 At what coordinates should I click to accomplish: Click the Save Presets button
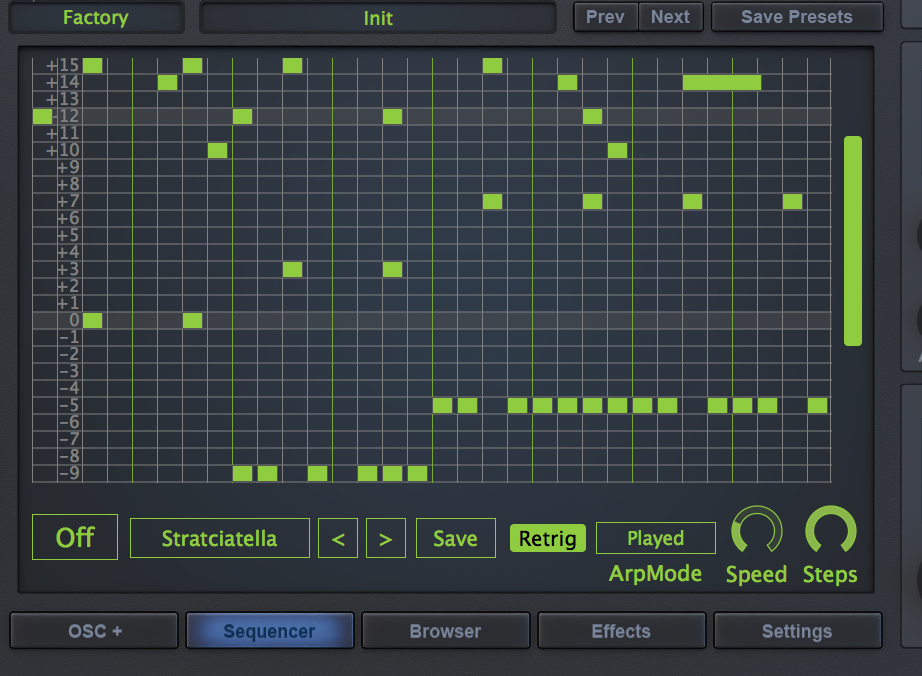[797, 16]
